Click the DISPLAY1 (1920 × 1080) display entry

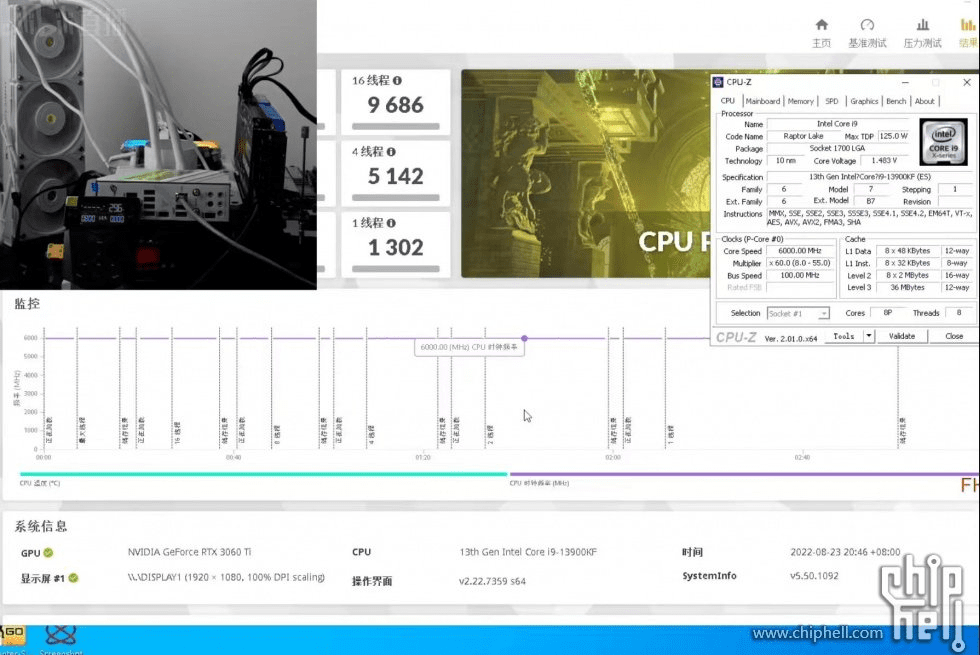tap(226, 578)
